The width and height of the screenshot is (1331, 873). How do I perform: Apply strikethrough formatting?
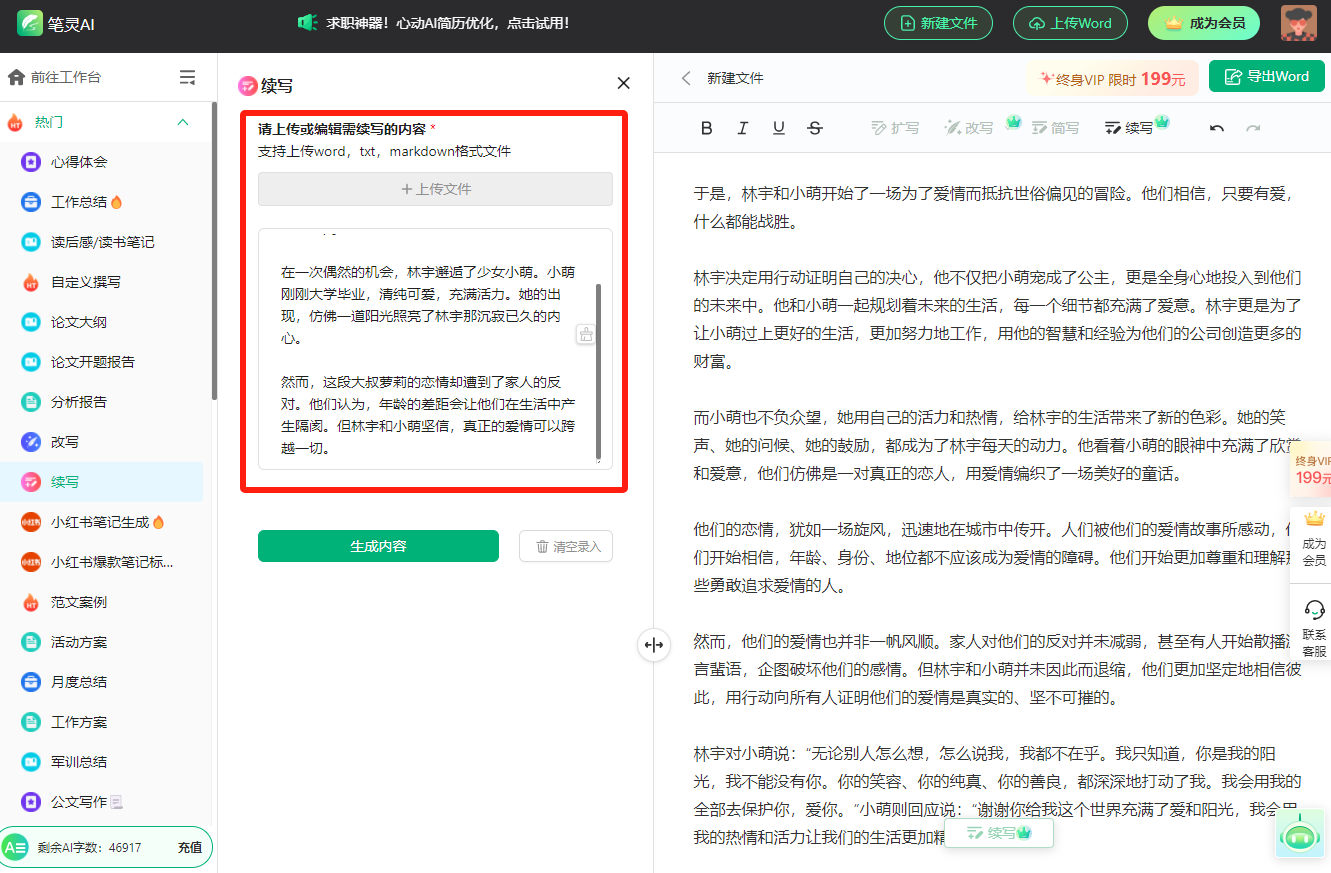tap(814, 128)
